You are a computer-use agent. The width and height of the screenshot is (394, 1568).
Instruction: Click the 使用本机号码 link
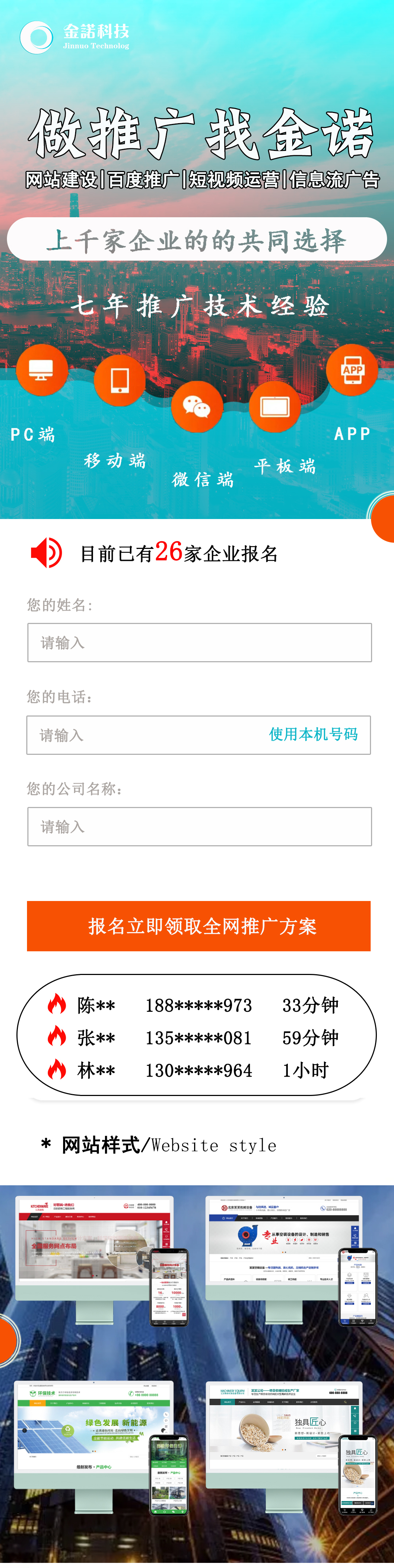pos(313,734)
